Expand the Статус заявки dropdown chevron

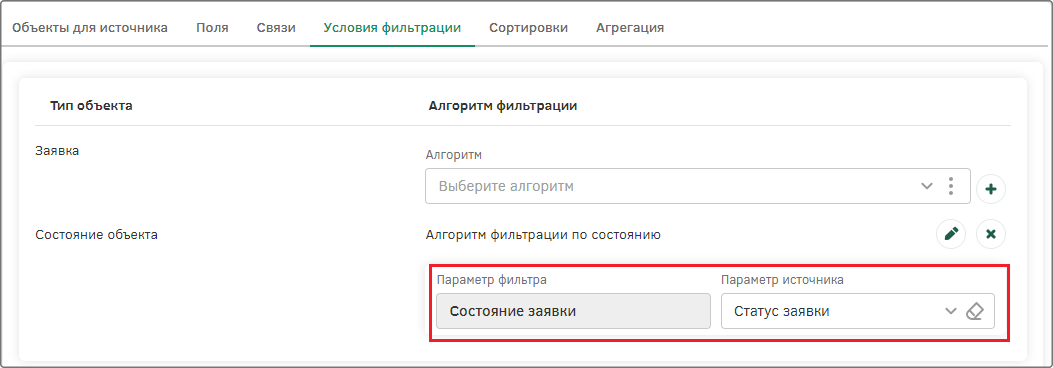950,311
